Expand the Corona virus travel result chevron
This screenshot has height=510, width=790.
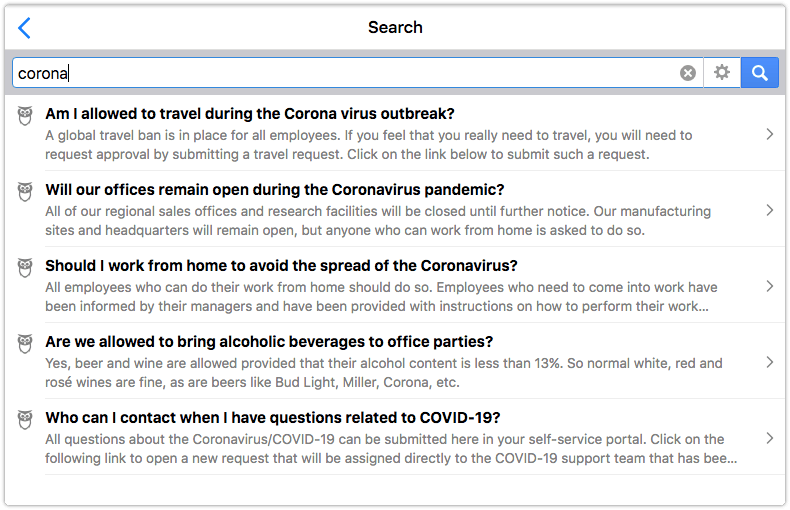point(769,134)
